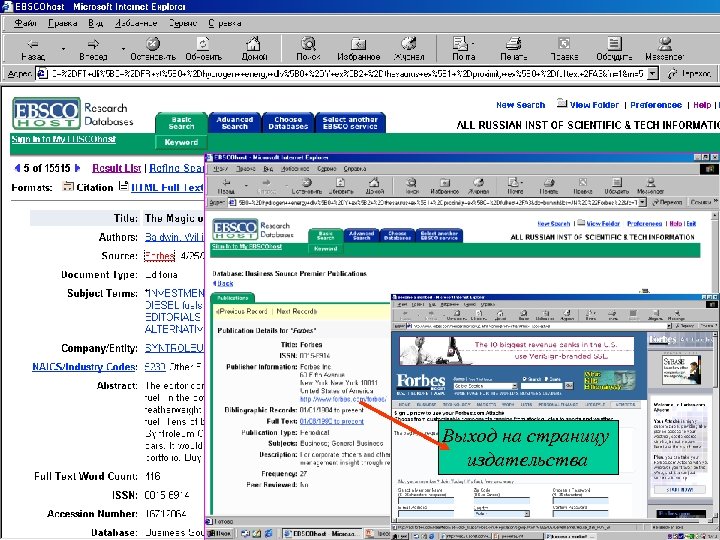Image resolution: width=720 pixels, height=540 pixels.
Task: Click Sign In to My EBSCOhost in main page
Action: (63, 139)
